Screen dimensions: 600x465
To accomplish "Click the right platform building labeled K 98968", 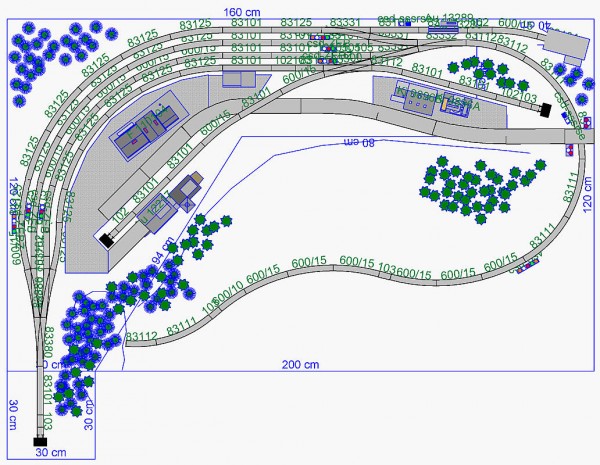I will [415, 97].
